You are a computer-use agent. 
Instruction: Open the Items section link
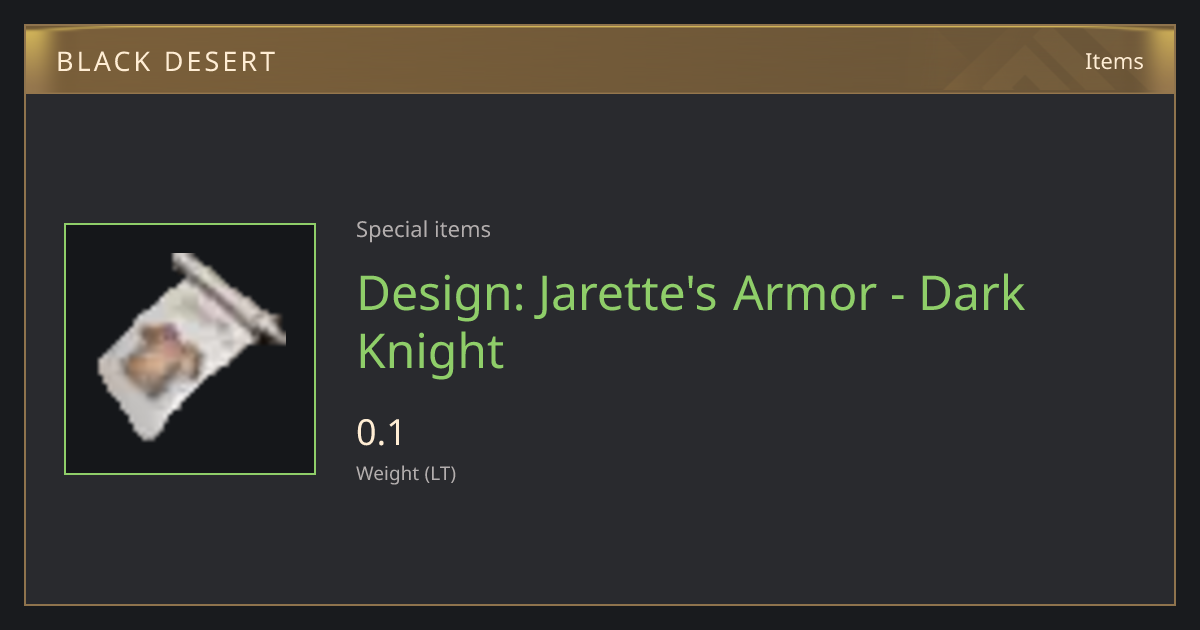(1114, 61)
